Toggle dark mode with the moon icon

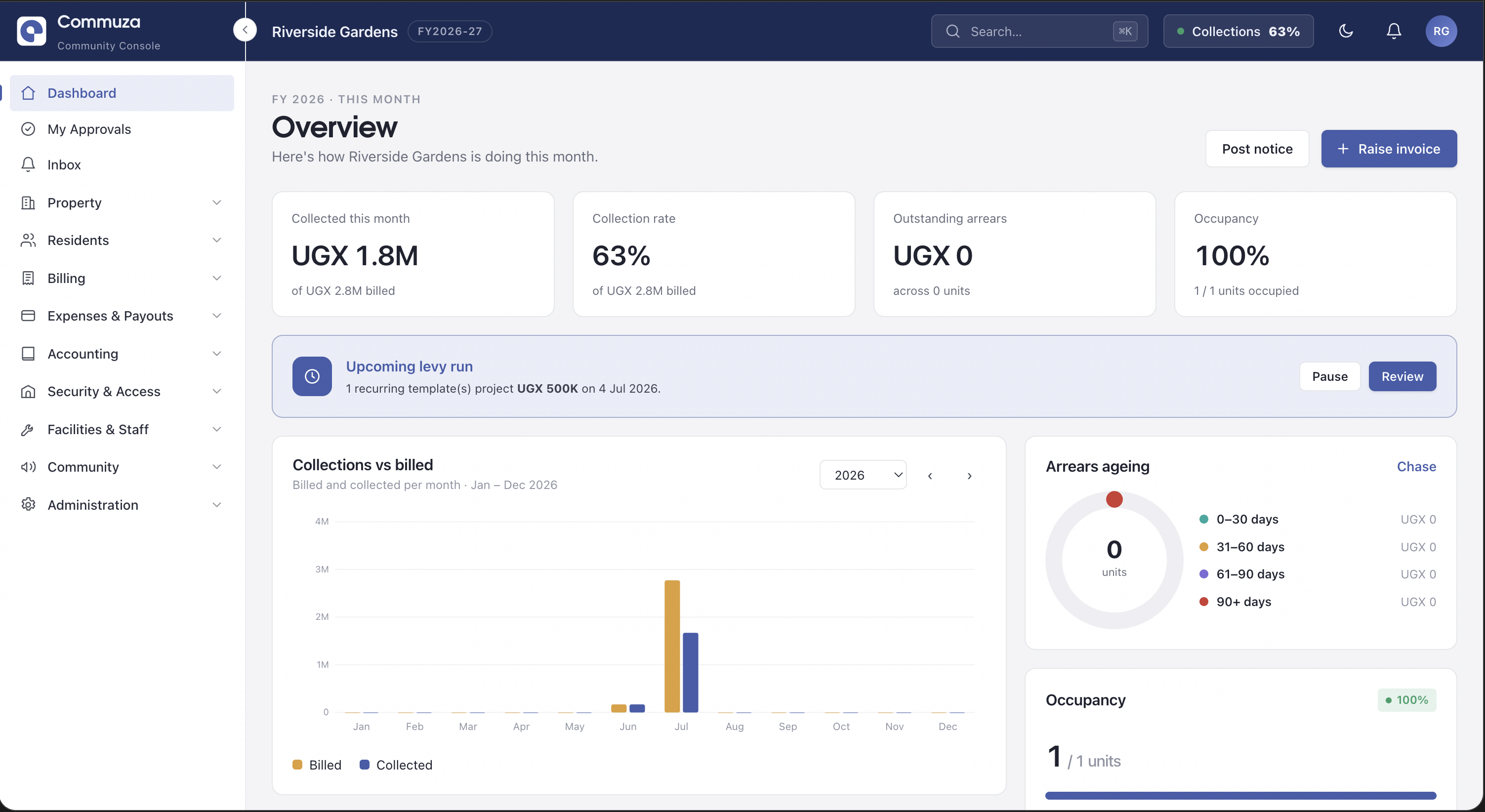point(1346,31)
